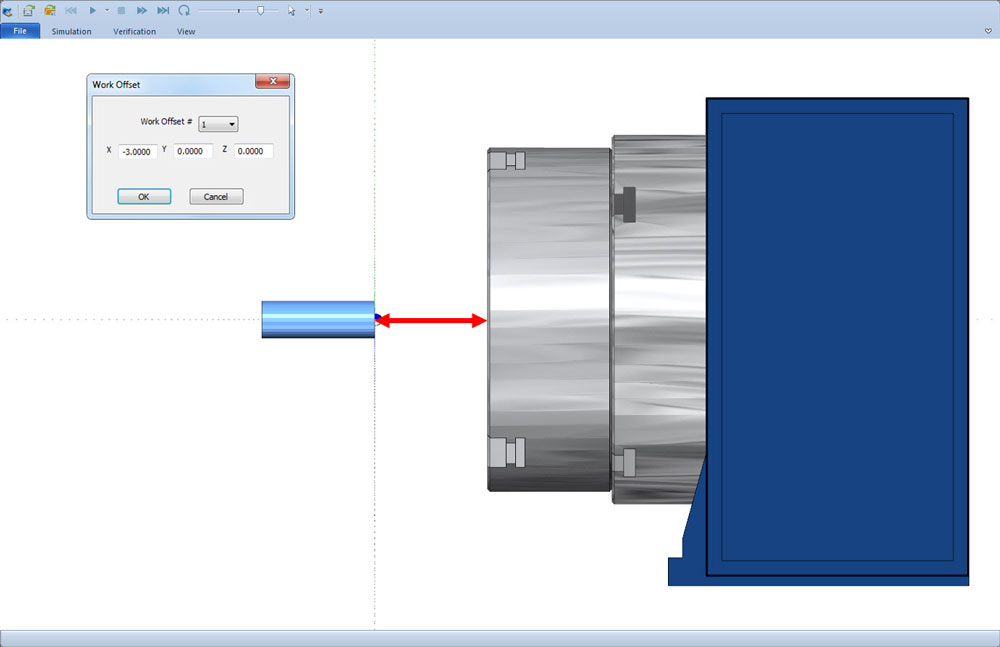1000x647 pixels.
Task: Click the open machine file icon with green arrow
Action: point(29,10)
